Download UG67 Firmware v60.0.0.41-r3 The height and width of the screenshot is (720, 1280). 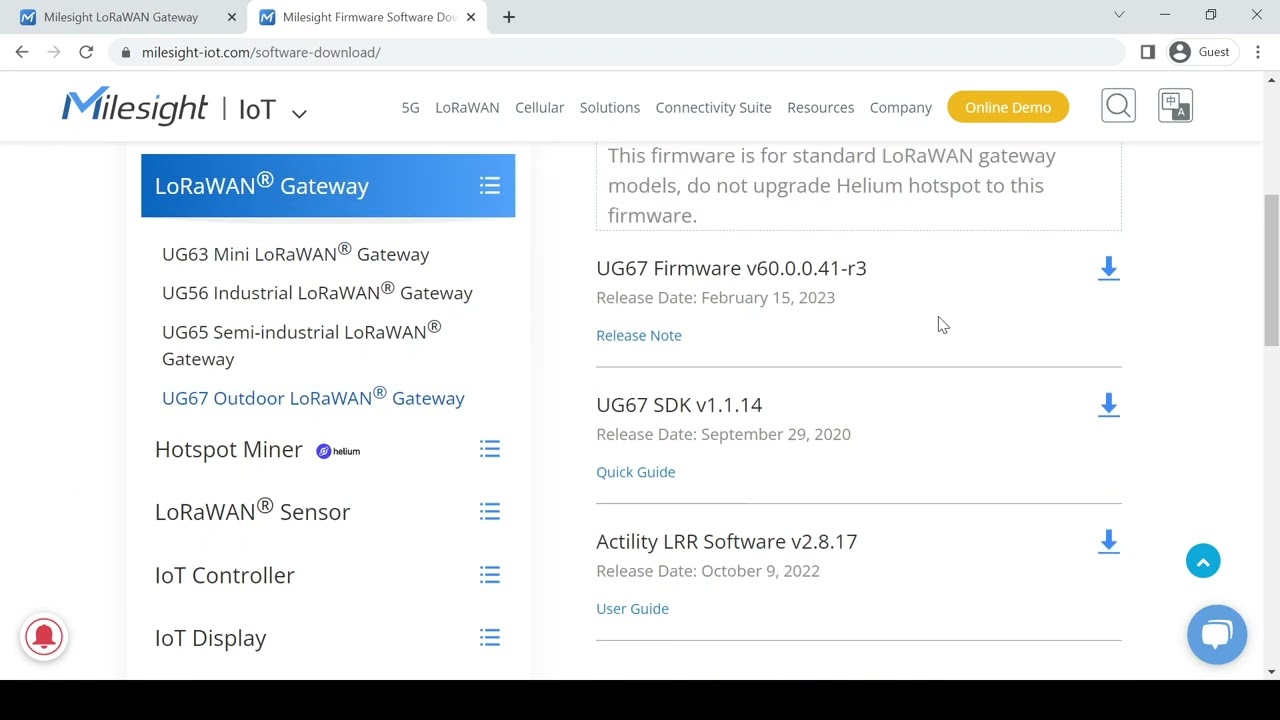coord(1108,268)
